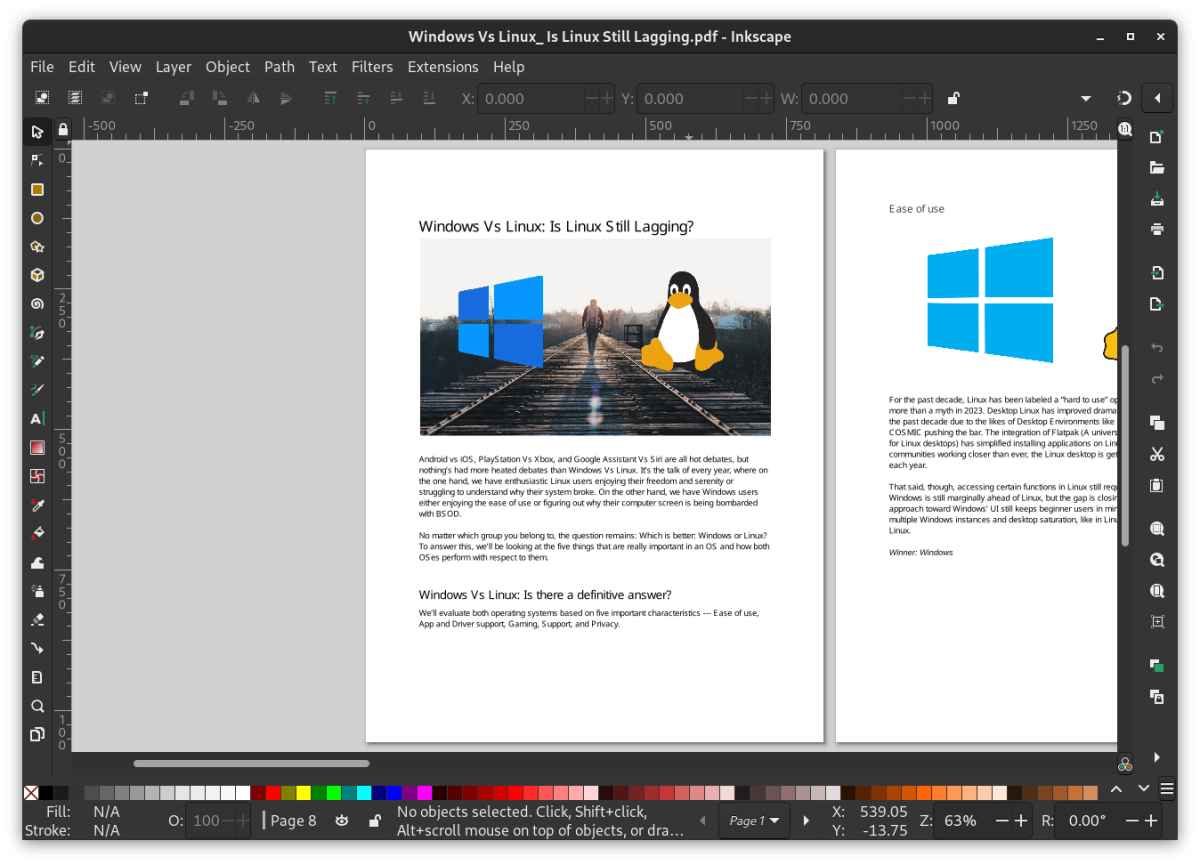Toggle visibility of layer Page 8
The height and width of the screenshot is (865, 1200).
pyautogui.click(x=342, y=820)
